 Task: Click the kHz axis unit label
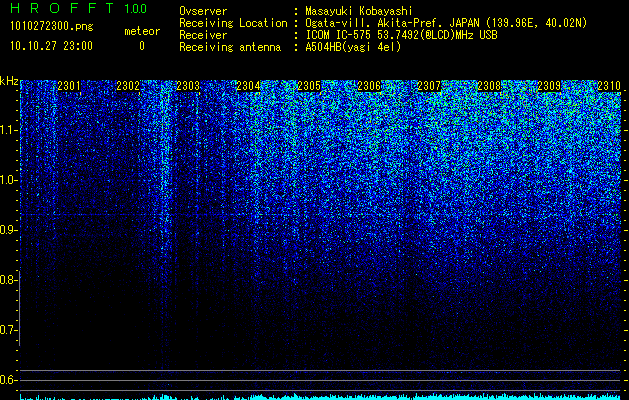click(x=9, y=81)
